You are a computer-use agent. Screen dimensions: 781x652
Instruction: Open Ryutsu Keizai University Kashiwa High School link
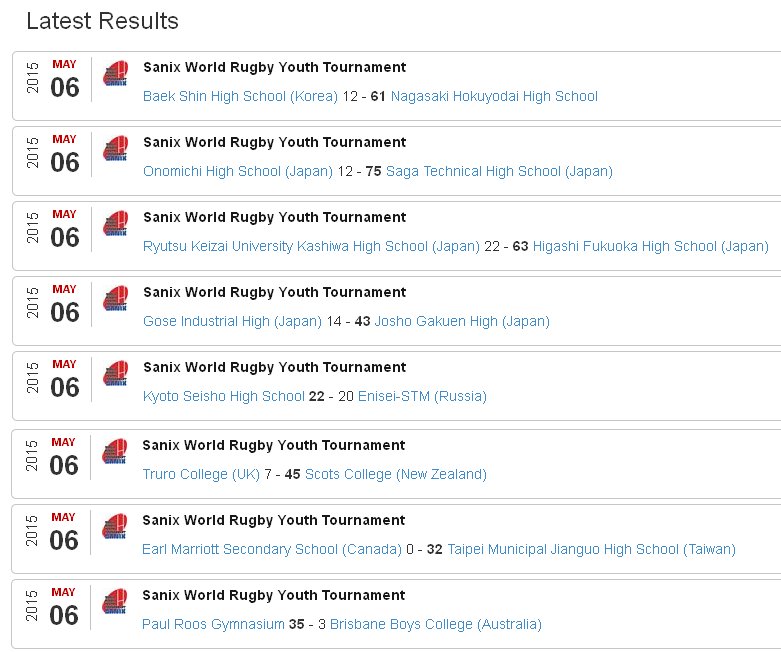pos(311,247)
